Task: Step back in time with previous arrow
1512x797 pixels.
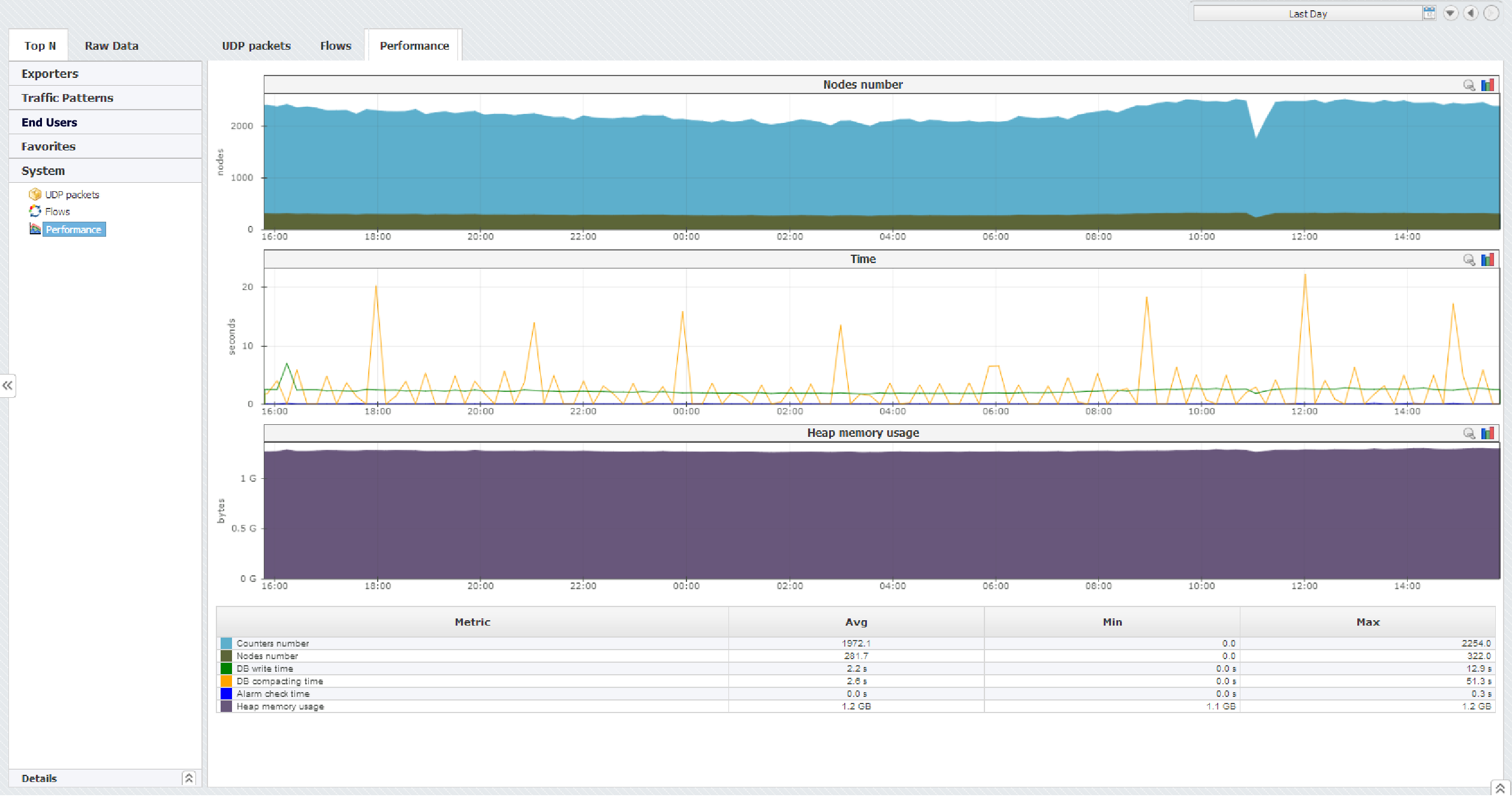Action: pyautogui.click(x=1469, y=13)
